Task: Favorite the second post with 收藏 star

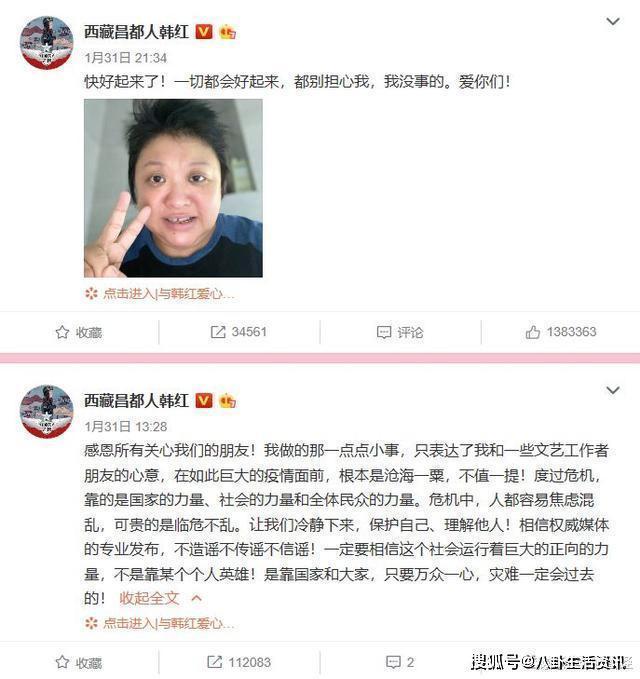Action: coord(78,662)
